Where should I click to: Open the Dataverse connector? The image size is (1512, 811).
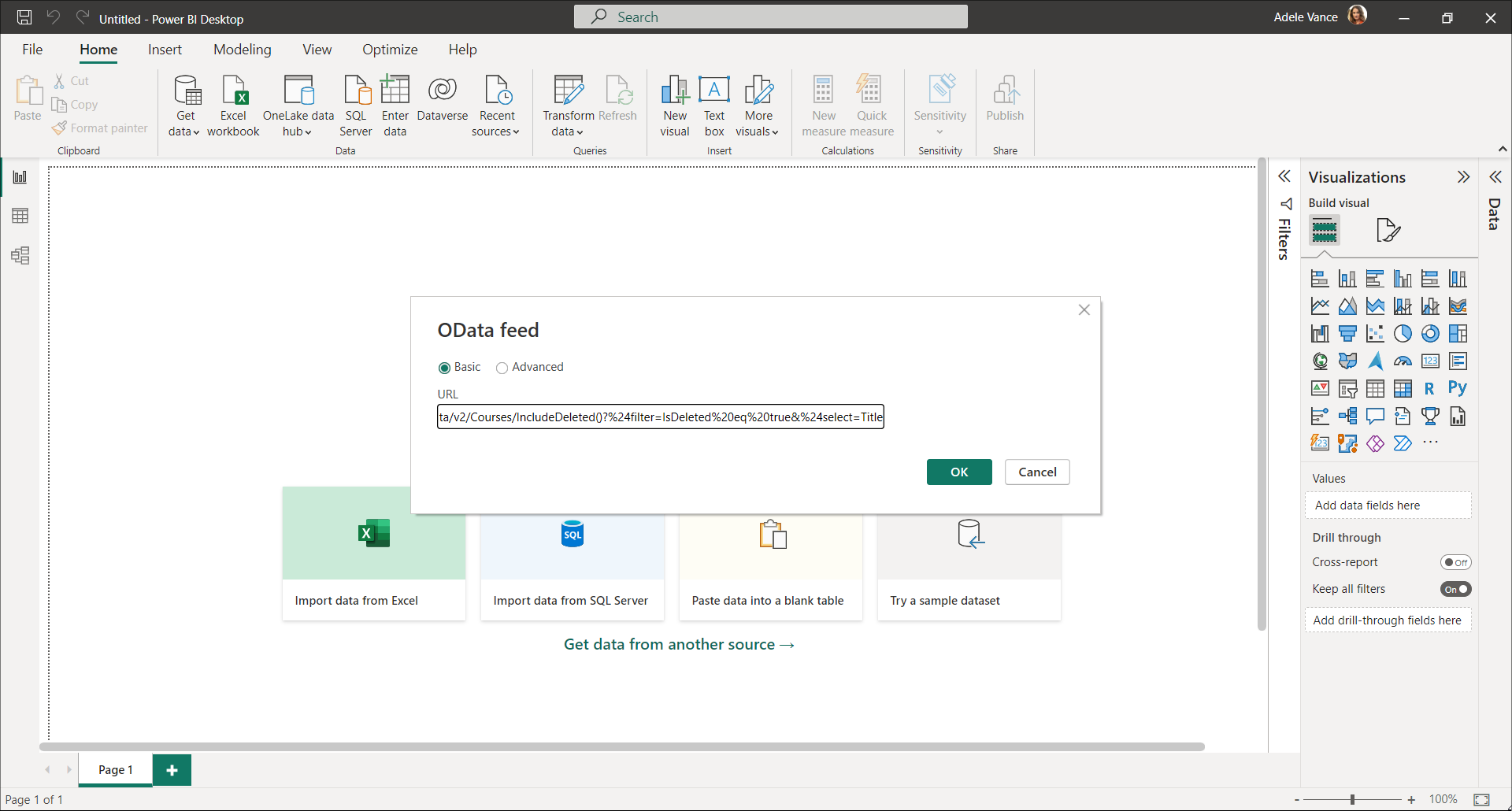point(442,91)
